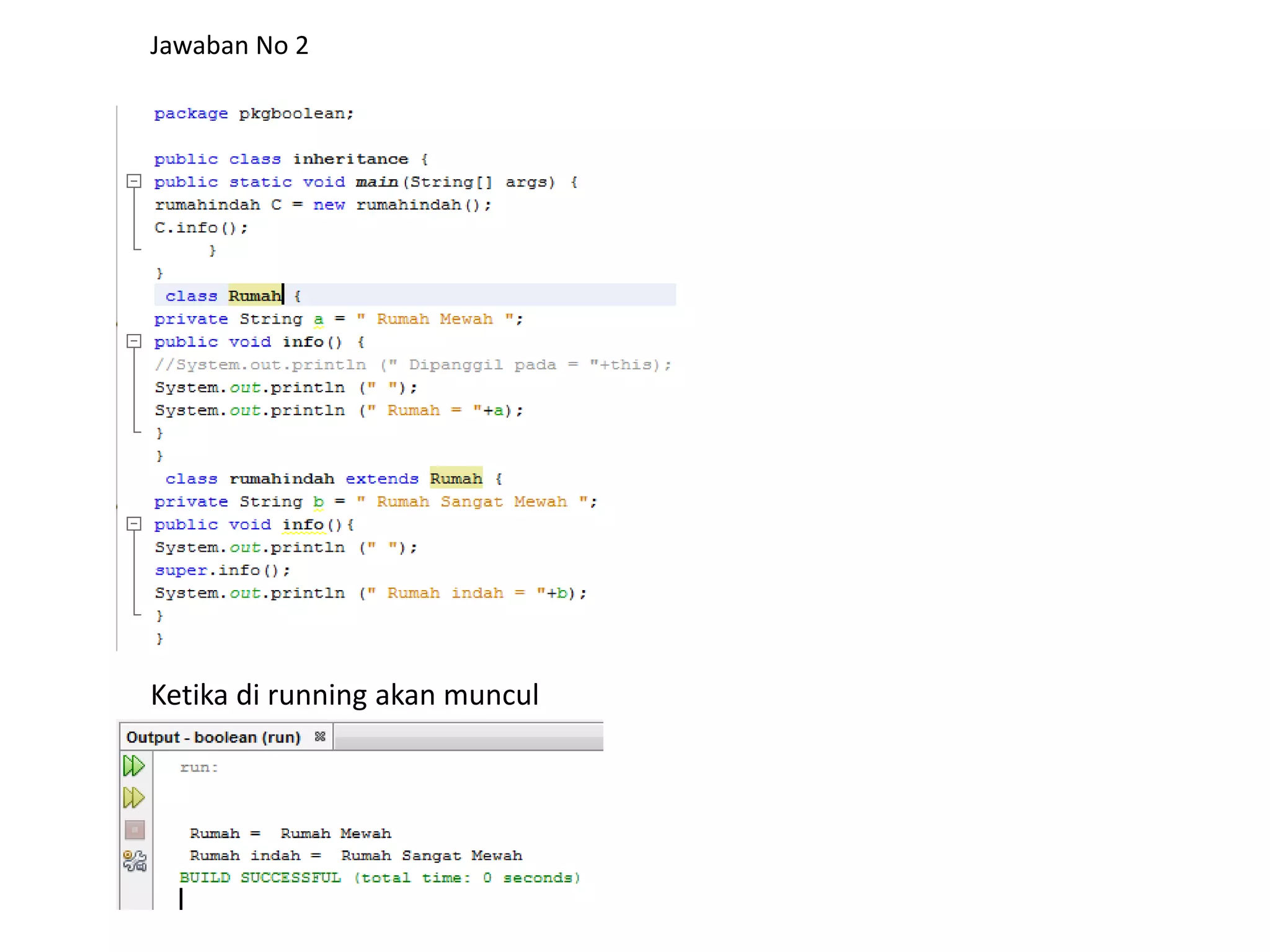The width and height of the screenshot is (1270, 952).
Task: Click the underlined variable b declaration
Action: (x=318, y=501)
